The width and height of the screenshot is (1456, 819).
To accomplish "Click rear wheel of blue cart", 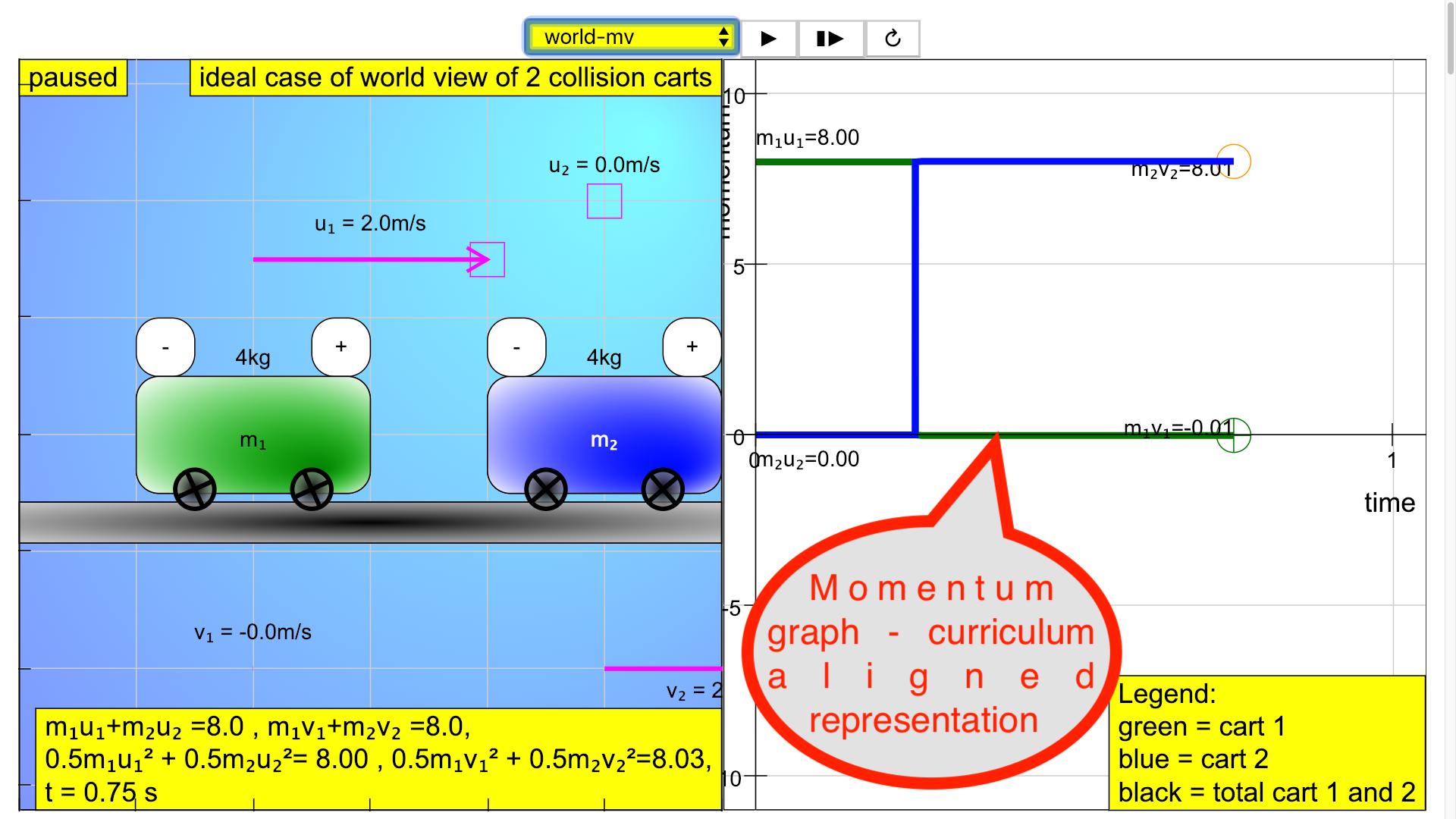I will (x=546, y=489).
